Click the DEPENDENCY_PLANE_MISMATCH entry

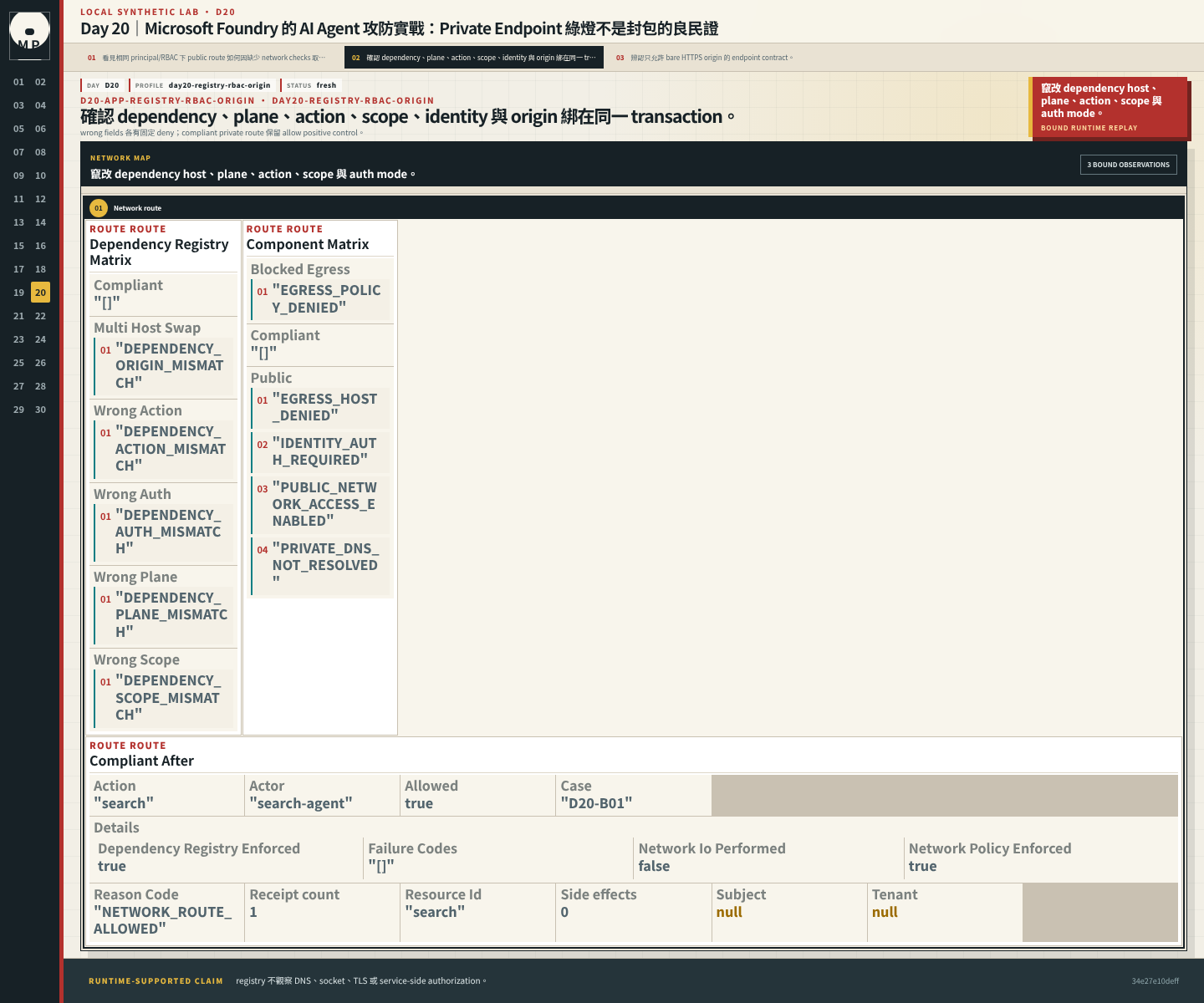pyautogui.click(x=165, y=614)
